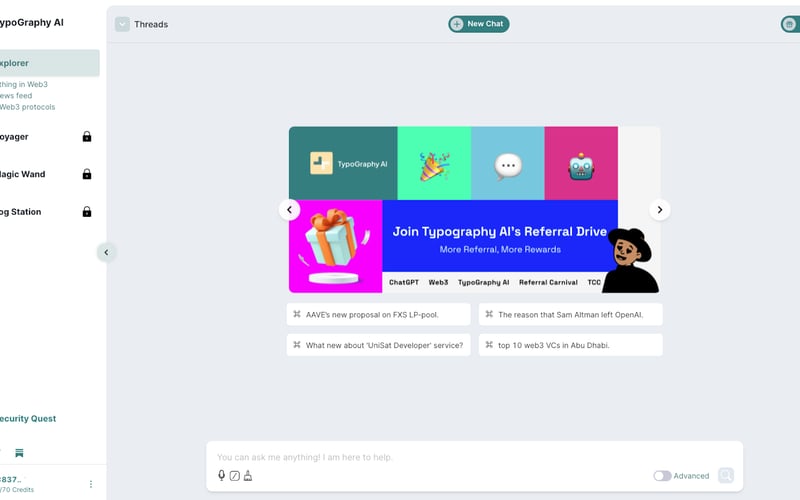The image size is (800, 500).
Task: Select the Explorer sidebar item
Action: pyautogui.click(x=49, y=63)
